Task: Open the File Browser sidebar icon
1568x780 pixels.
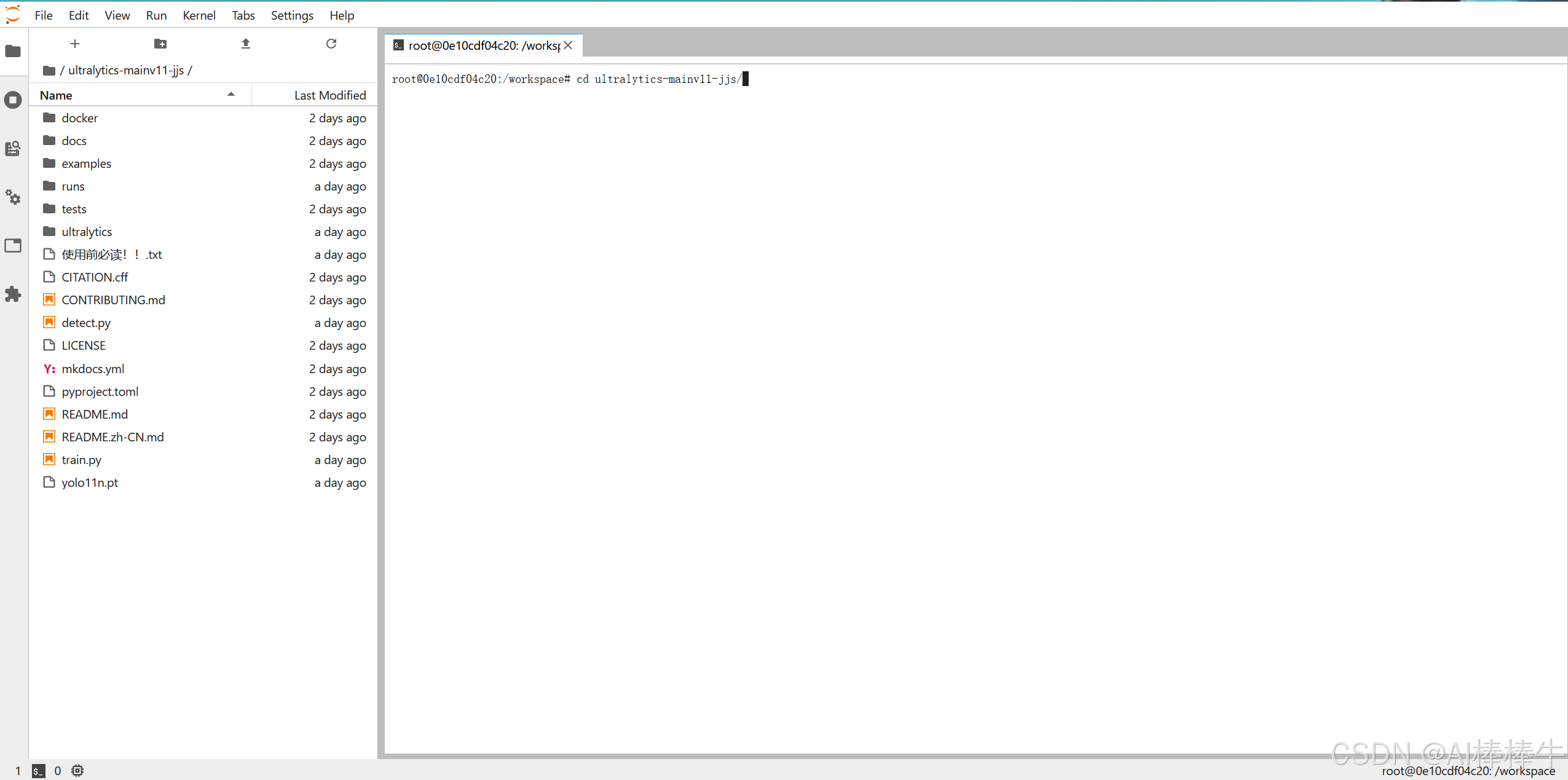Action: (x=13, y=51)
